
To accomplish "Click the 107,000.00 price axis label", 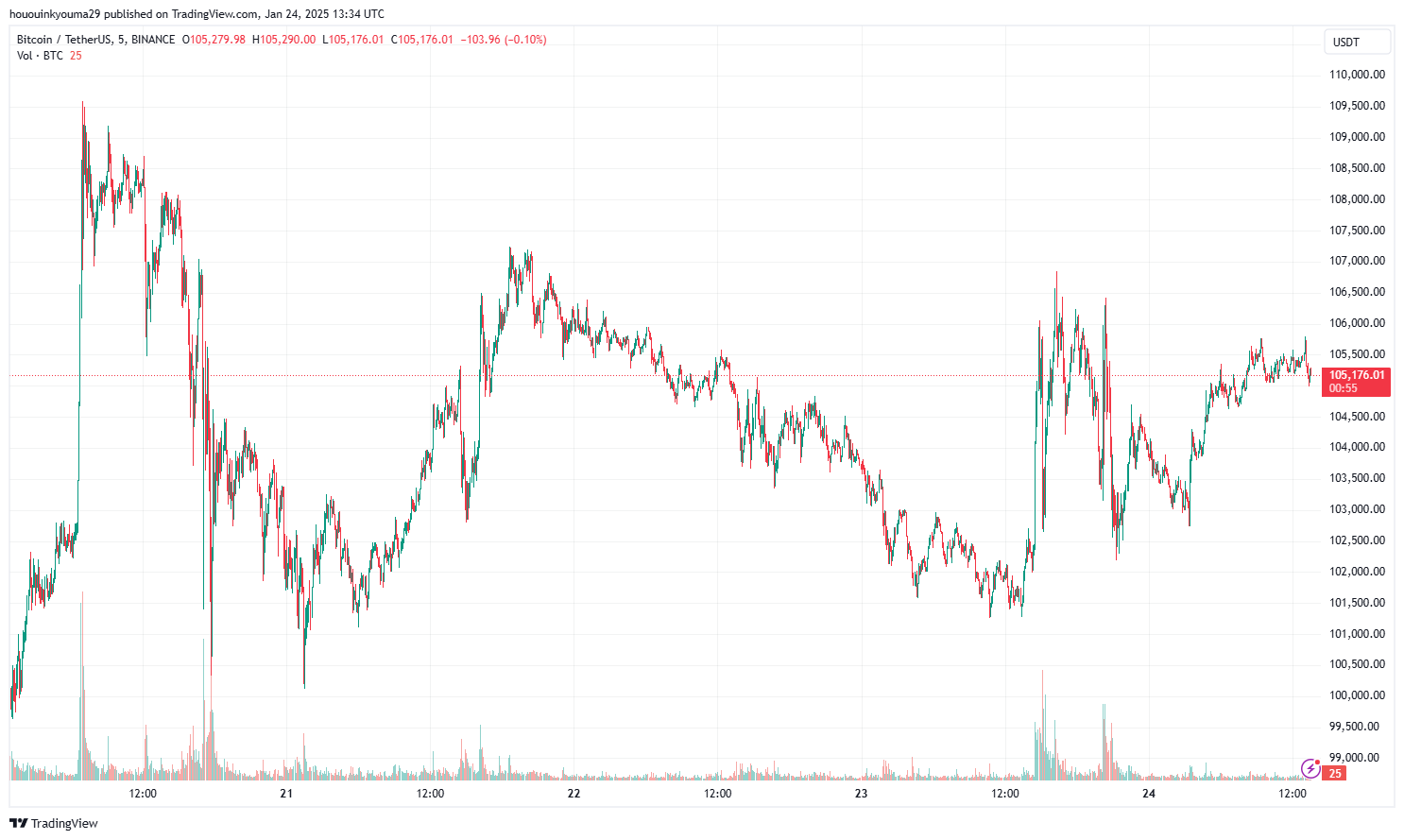I will [1357, 261].
